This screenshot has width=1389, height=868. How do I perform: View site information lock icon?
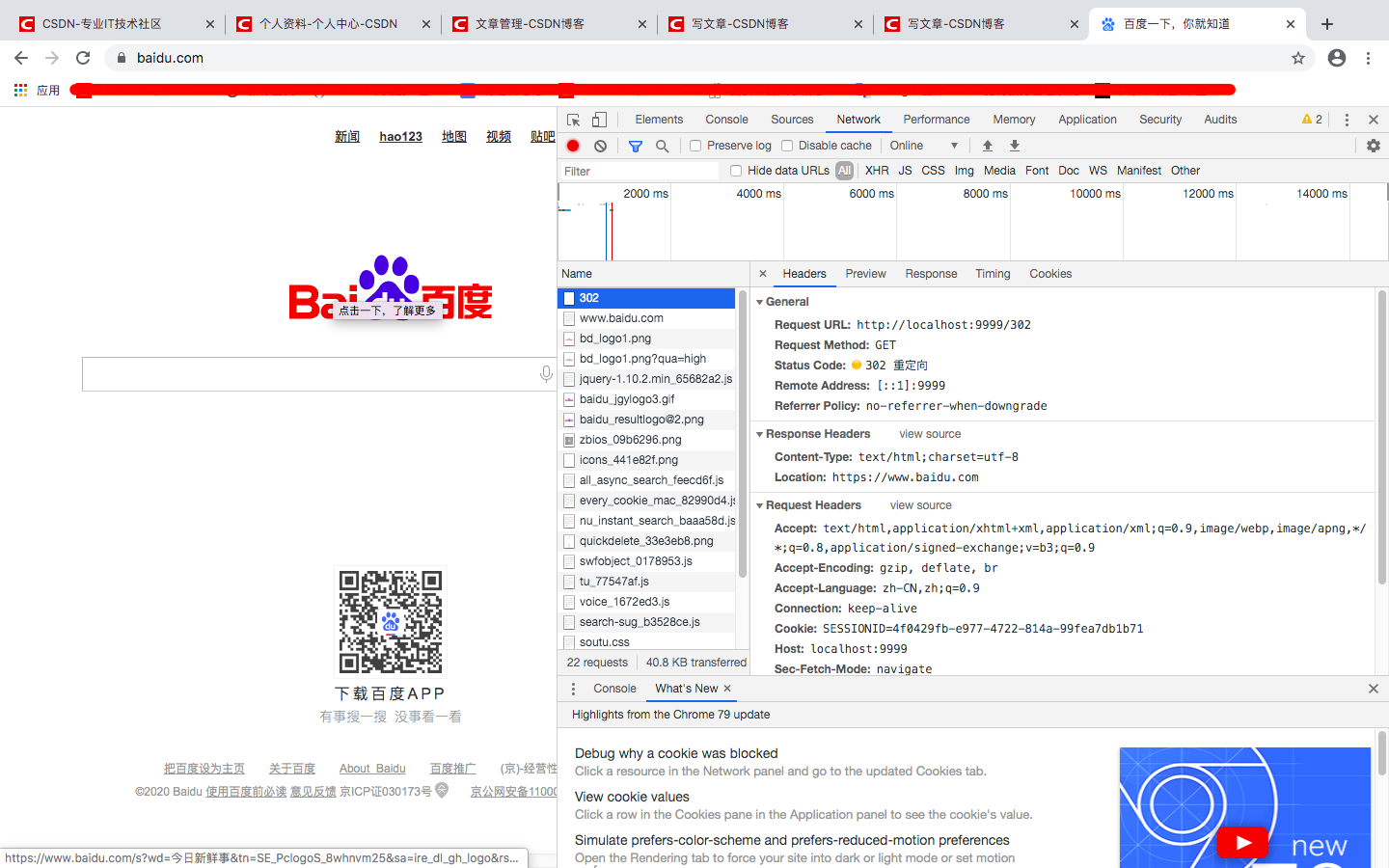click(x=122, y=58)
